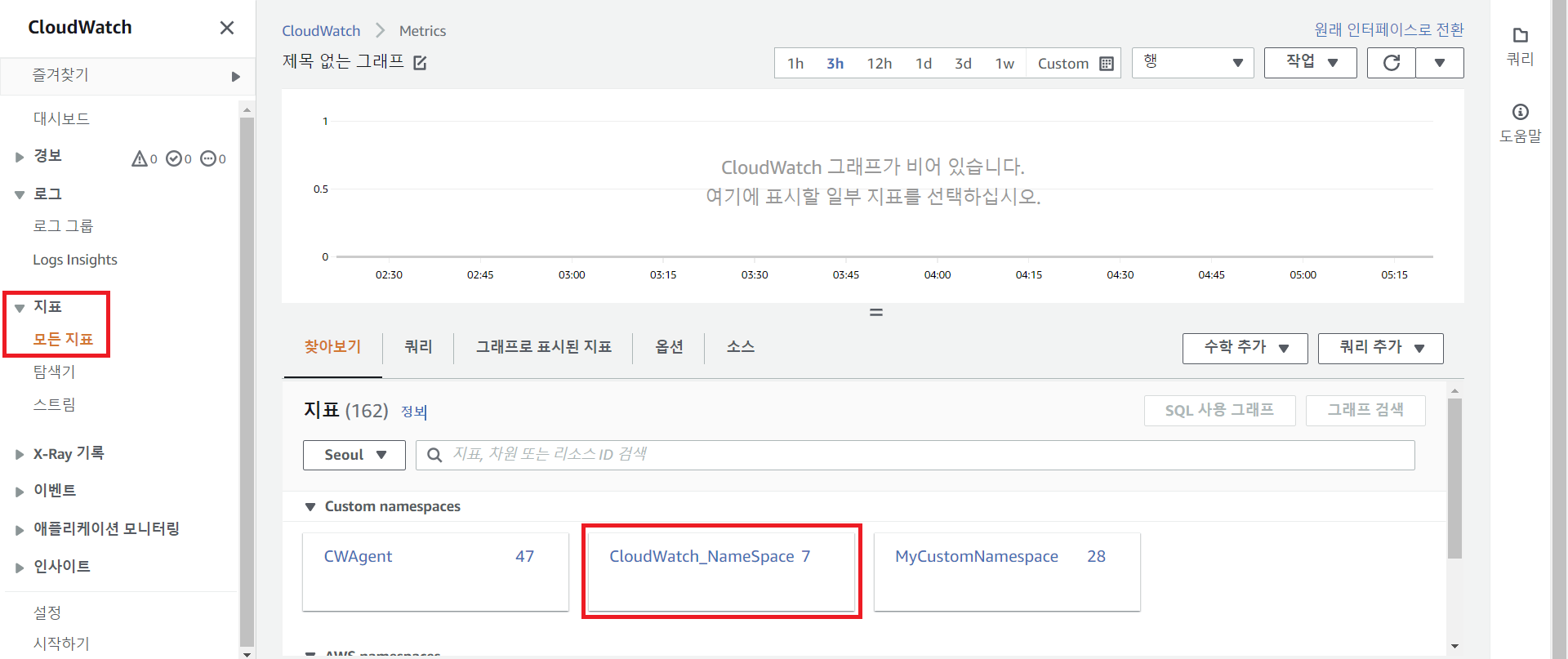Image resolution: width=1568 pixels, height=659 pixels.
Task: Refresh the graph with the refresh icon
Action: pyautogui.click(x=1392, y=63)
